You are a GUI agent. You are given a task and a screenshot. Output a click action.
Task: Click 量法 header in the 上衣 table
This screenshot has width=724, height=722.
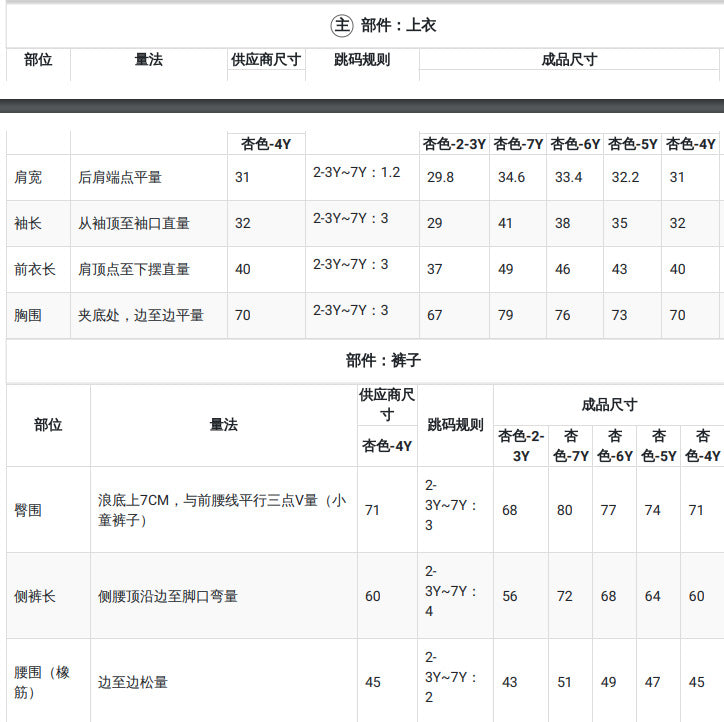[149, 60]
